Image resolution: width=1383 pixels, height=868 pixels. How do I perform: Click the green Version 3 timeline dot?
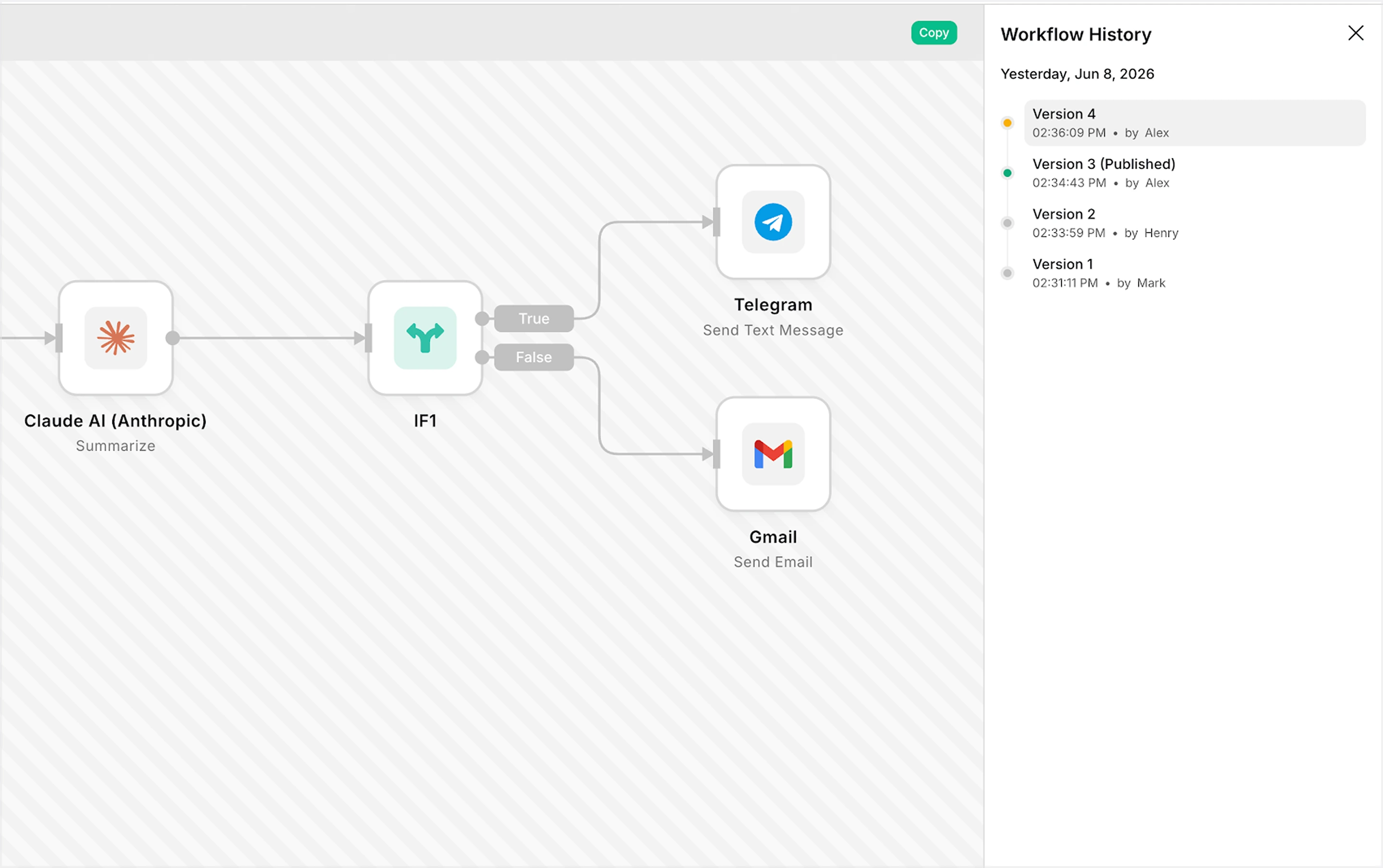1007,173
